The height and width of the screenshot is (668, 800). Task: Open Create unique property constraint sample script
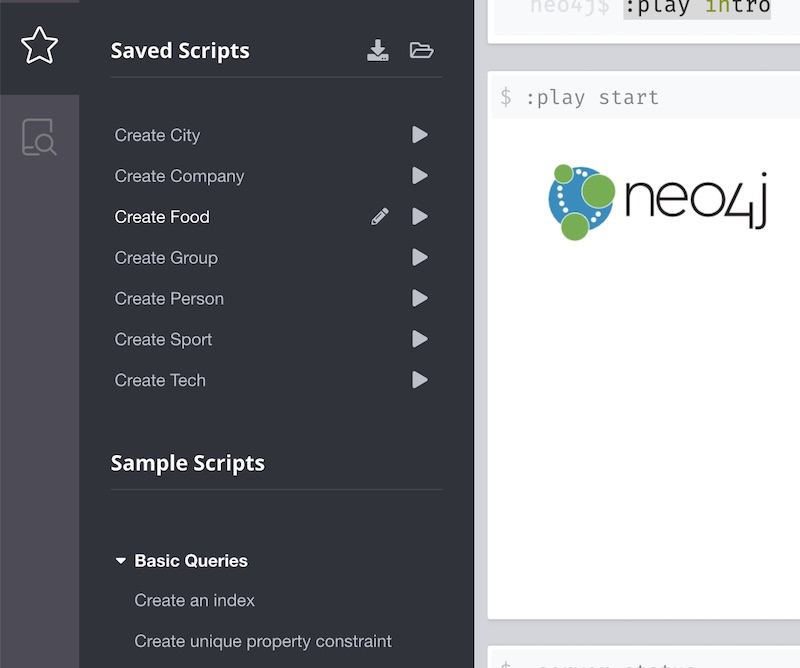coord(263,641)
